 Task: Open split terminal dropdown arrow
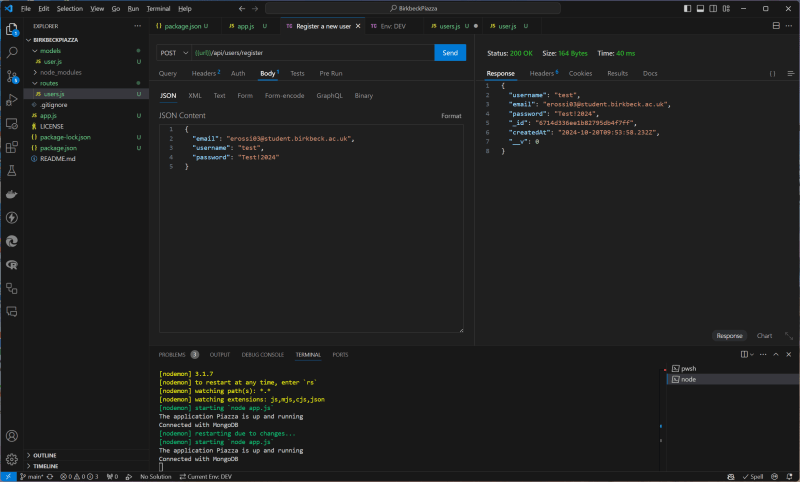pyautogui.click(x=752, y=354)
